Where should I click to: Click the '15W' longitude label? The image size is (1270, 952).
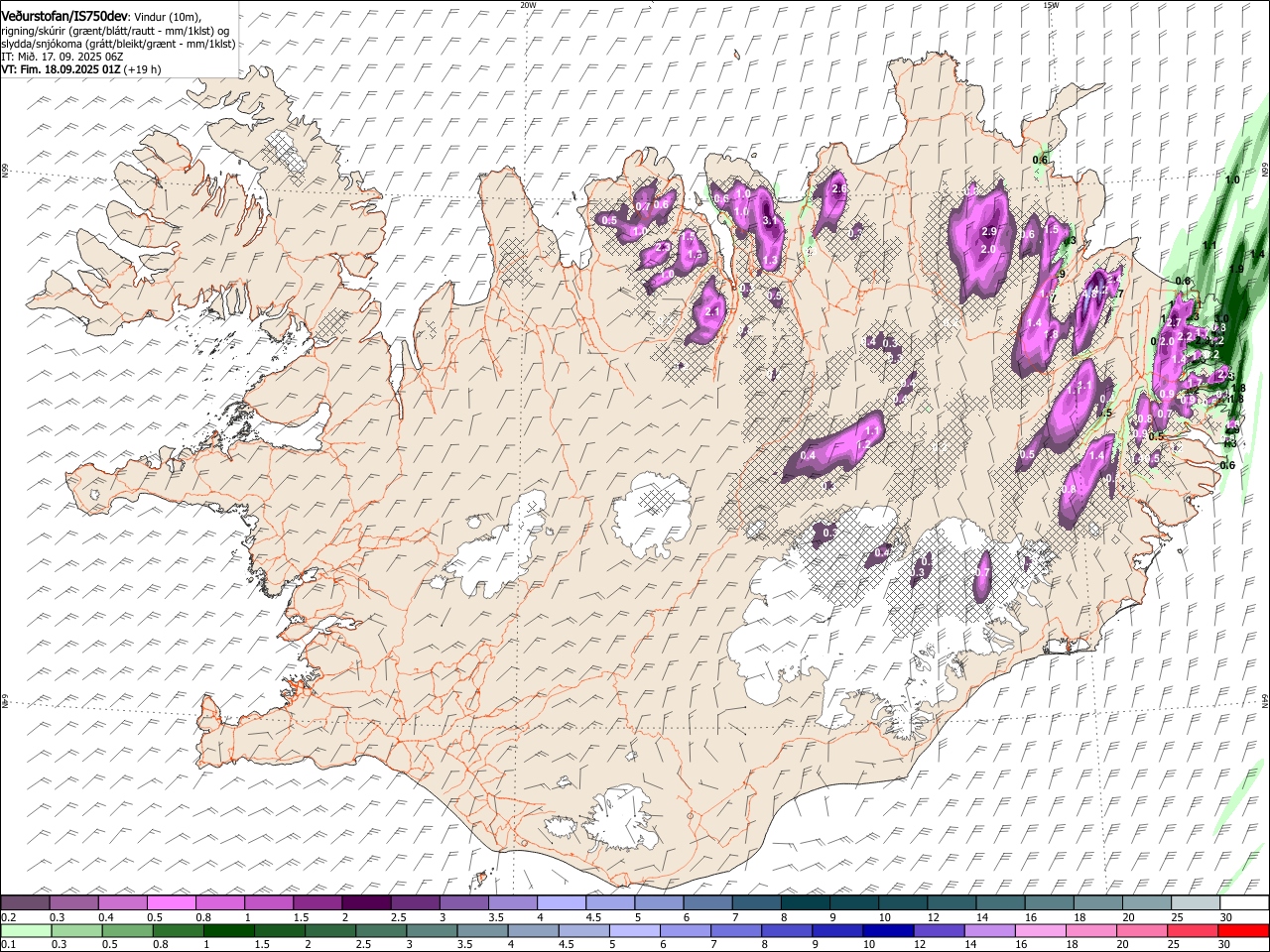(x=1051, y=5)
